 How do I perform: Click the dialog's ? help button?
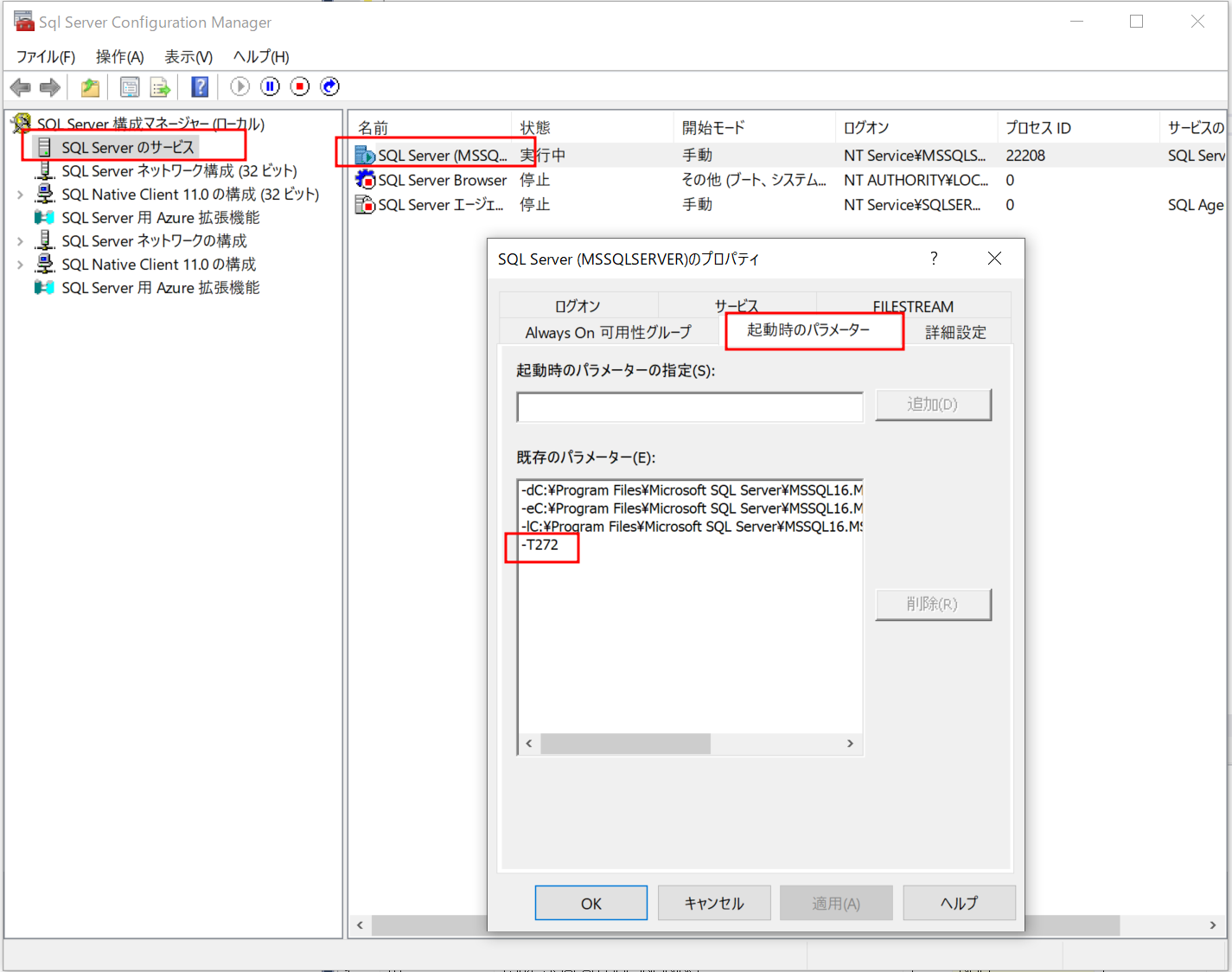tap(934, 259)
